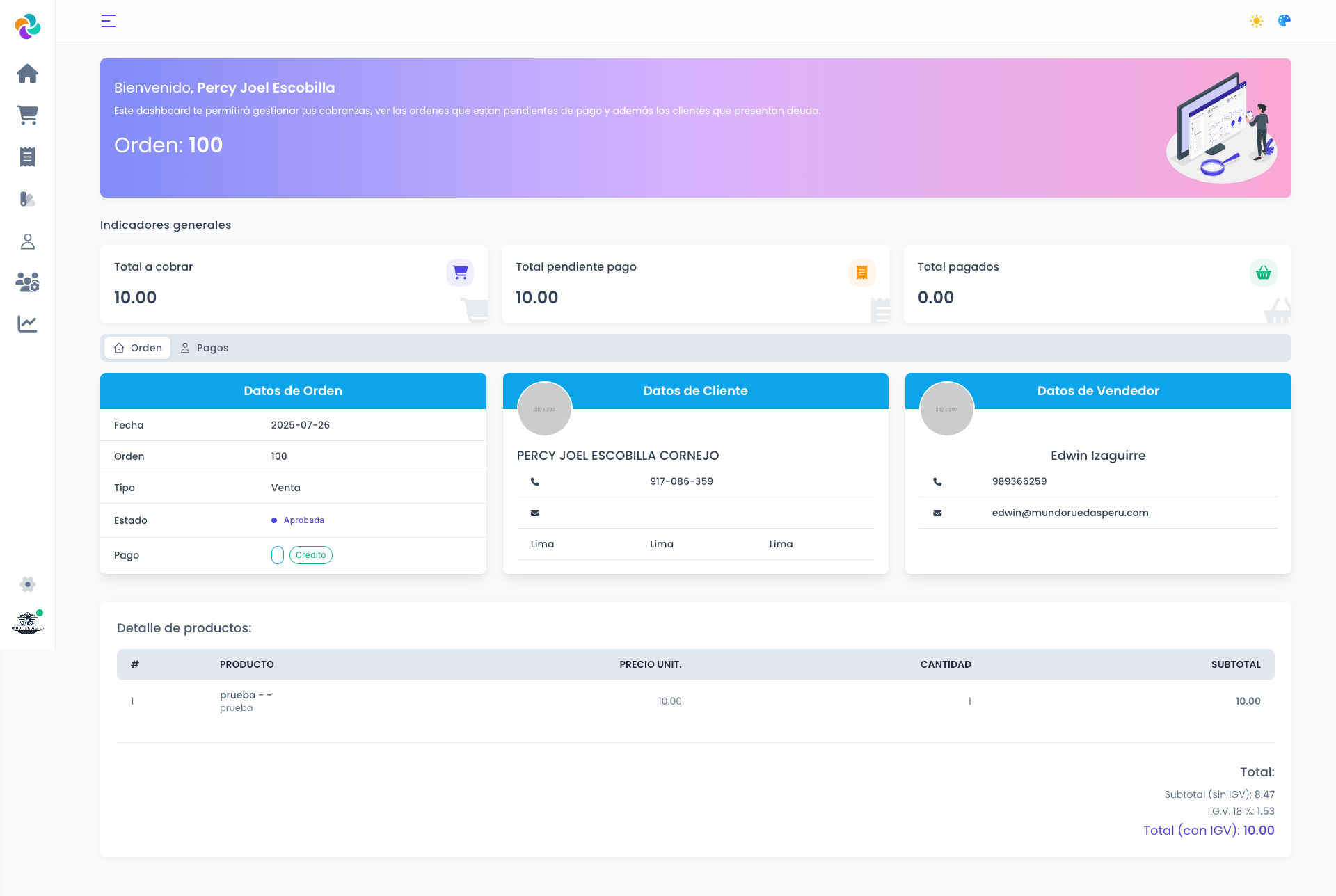Switch to the Pagos tab
This screenshot has width=1336, height=896.
click(x=205, y=348)
